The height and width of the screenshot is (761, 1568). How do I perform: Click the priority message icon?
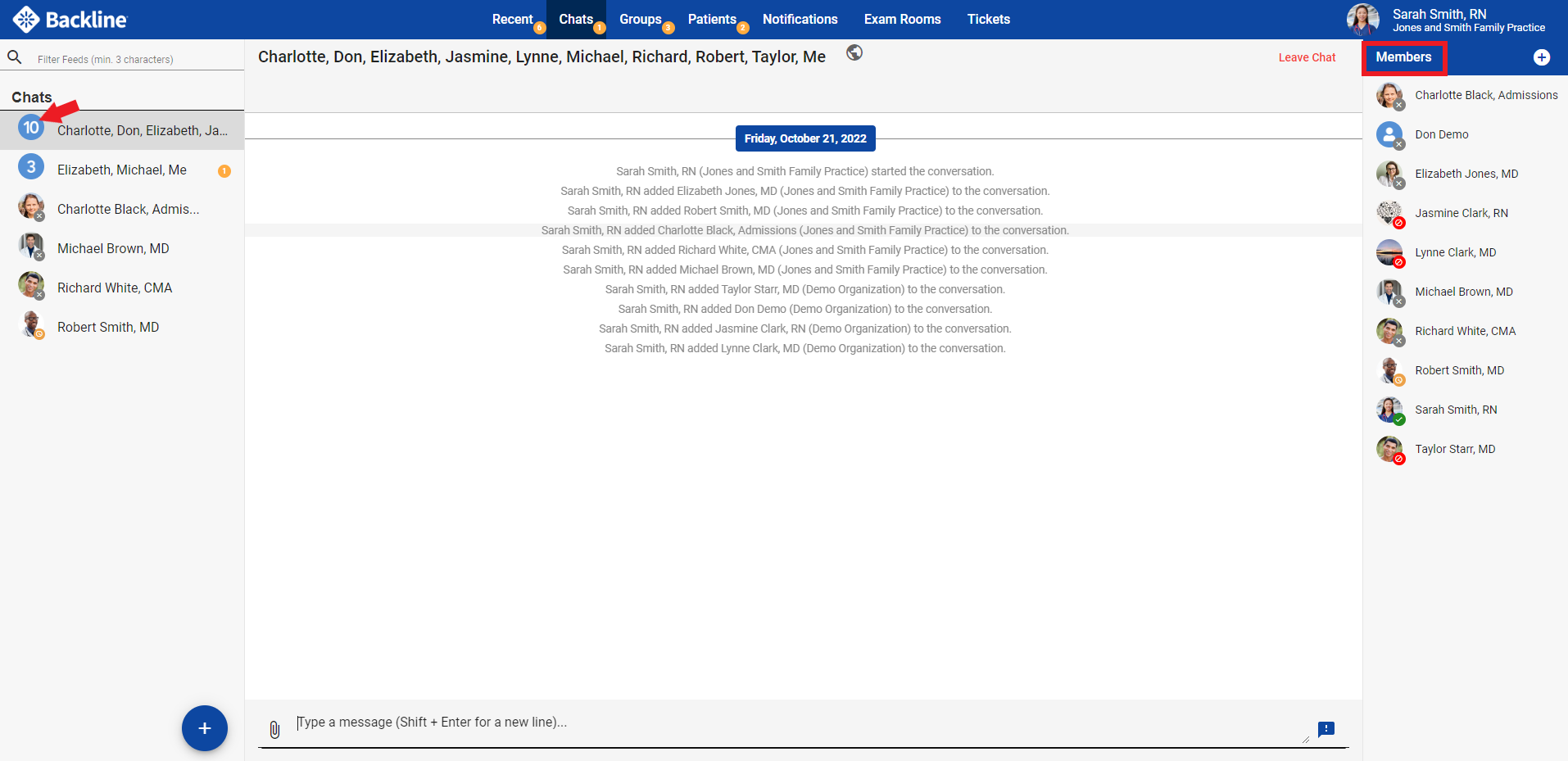click(x=1326, y=729)
